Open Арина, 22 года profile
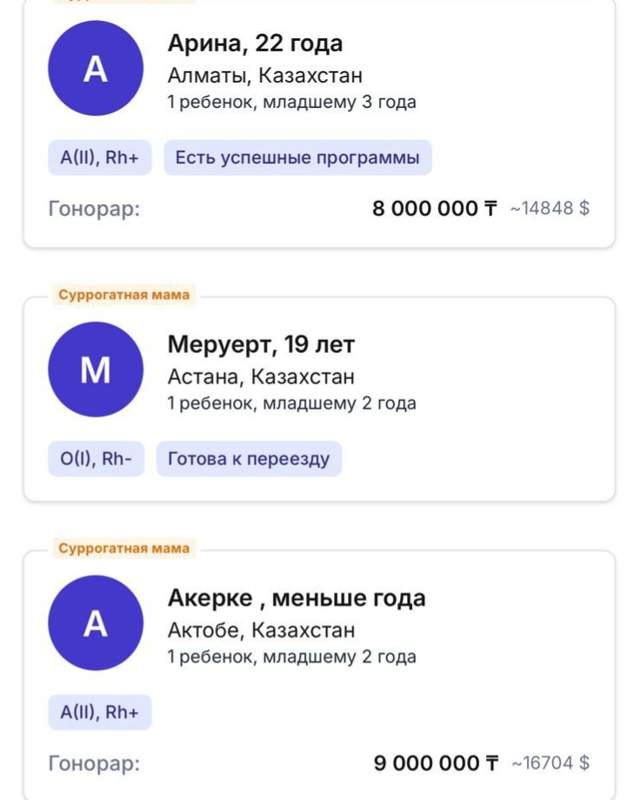640x800 pixels. click(257, 44)
